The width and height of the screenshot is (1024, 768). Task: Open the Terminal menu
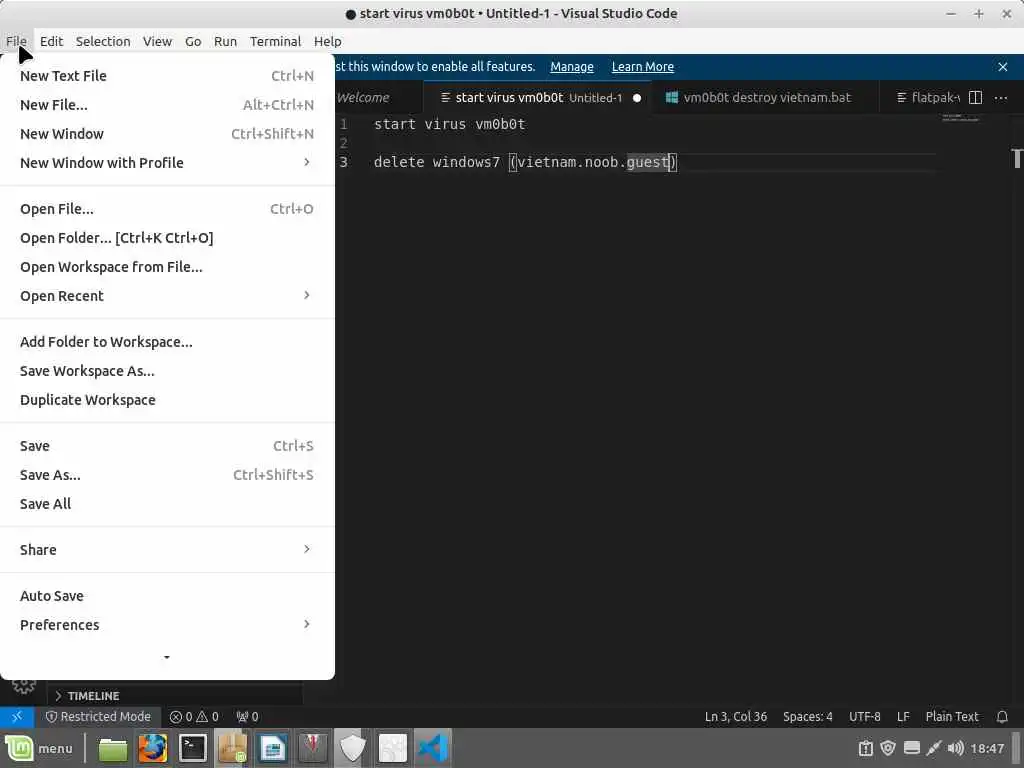click(275, 41)
